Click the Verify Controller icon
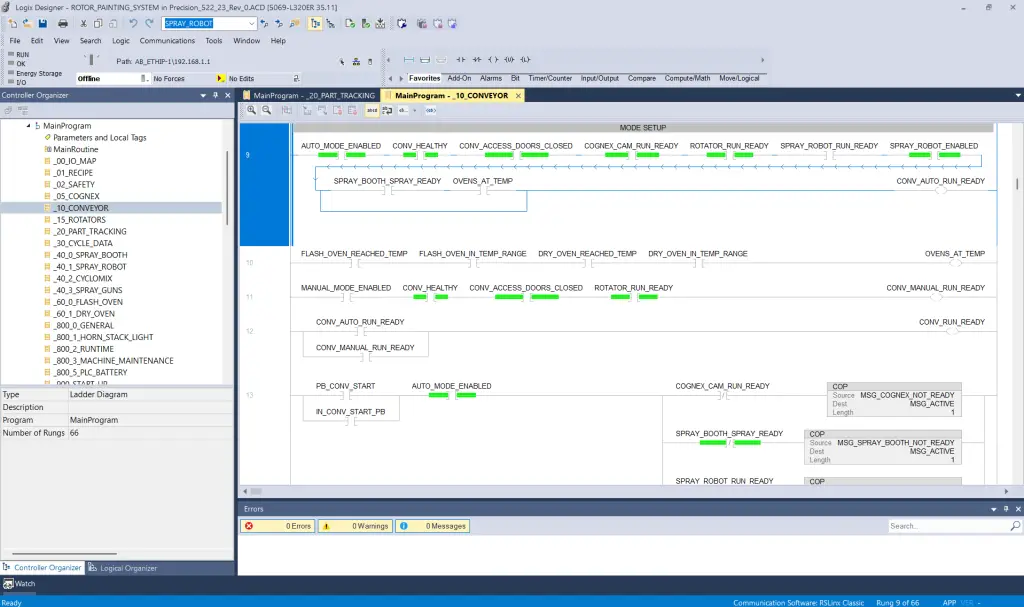Screen dimensions: 1024x607 coord(365,24)
